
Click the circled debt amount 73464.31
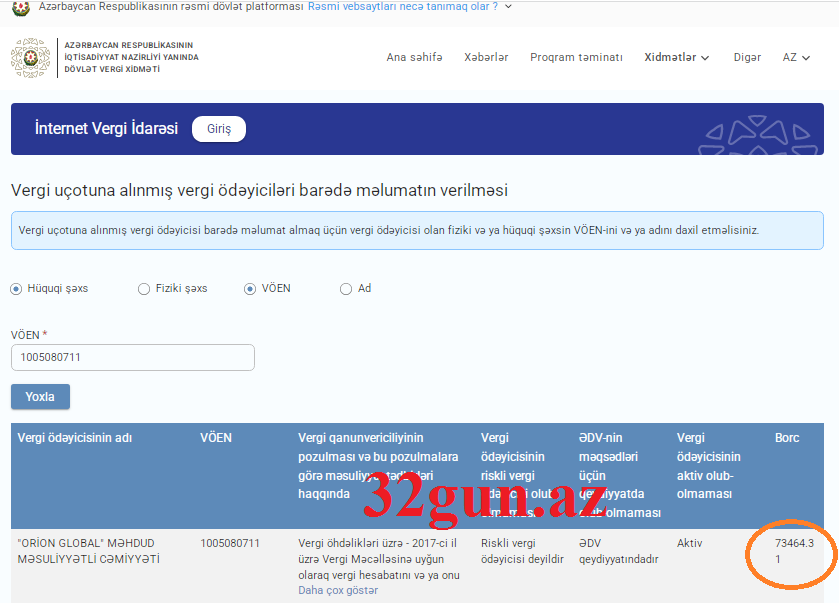[x=789, y=550]
